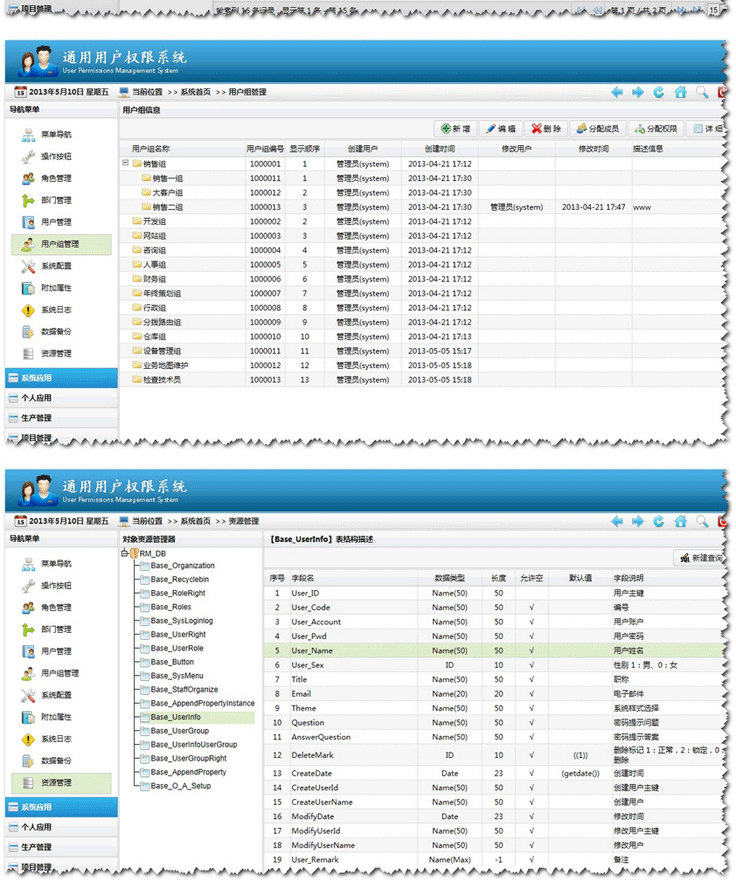Screen dimensions: 736x889
Task: Expand 系统应用 accordion in 用户组管理 window
Action: tap(61, 378)
